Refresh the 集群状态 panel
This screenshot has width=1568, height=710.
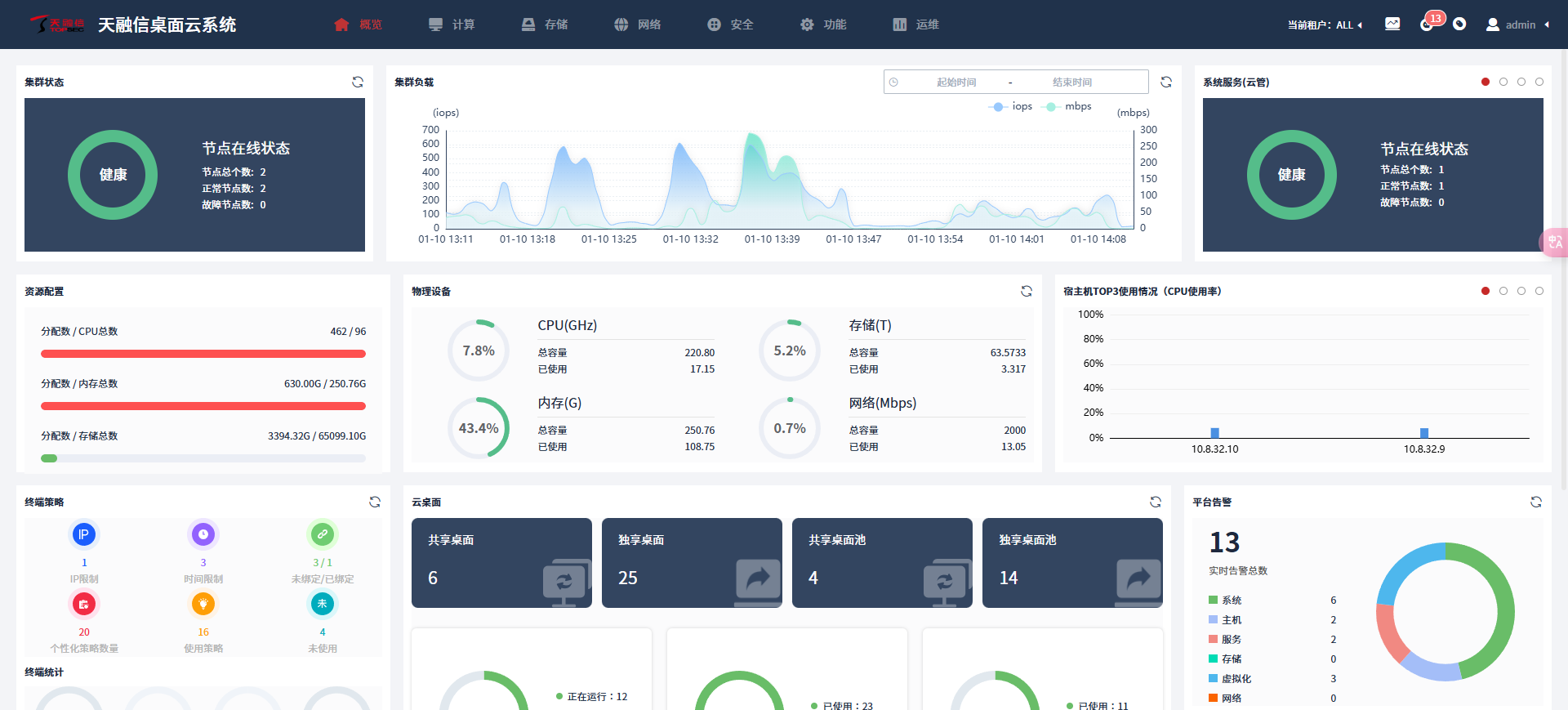358,82
